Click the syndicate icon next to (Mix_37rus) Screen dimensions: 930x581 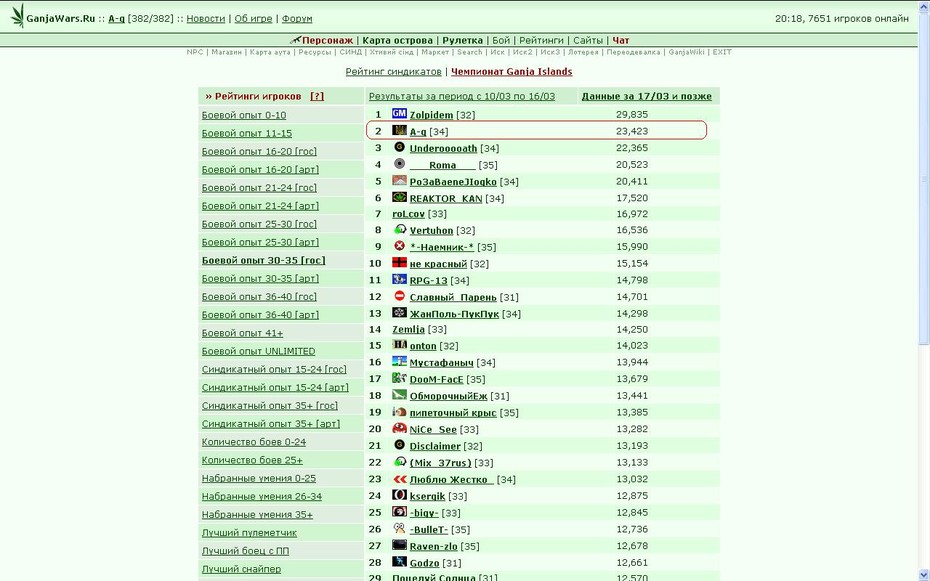coord(399,461)
